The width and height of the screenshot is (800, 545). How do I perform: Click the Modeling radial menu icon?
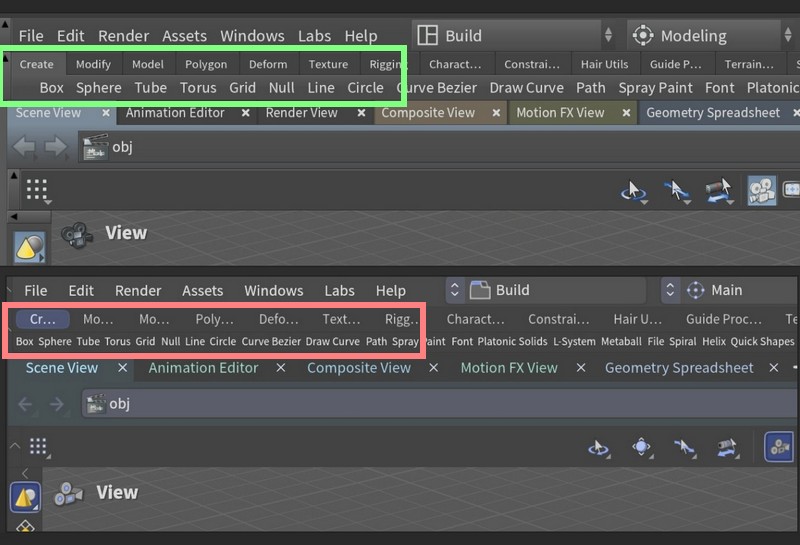pyautogui.click(x=643, y=36)
